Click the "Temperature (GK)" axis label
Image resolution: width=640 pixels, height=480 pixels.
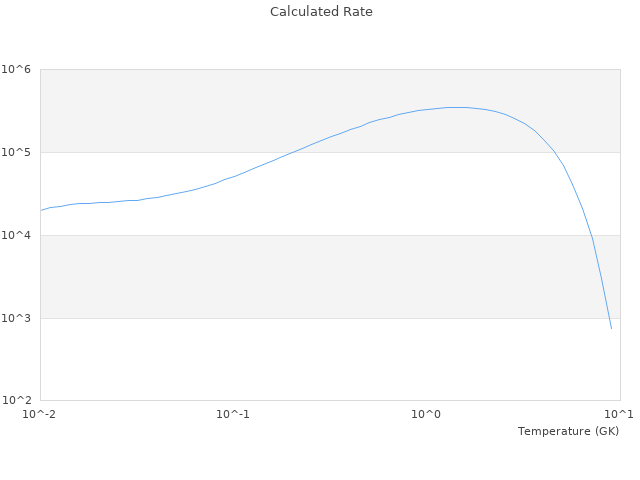coord(568,431)
